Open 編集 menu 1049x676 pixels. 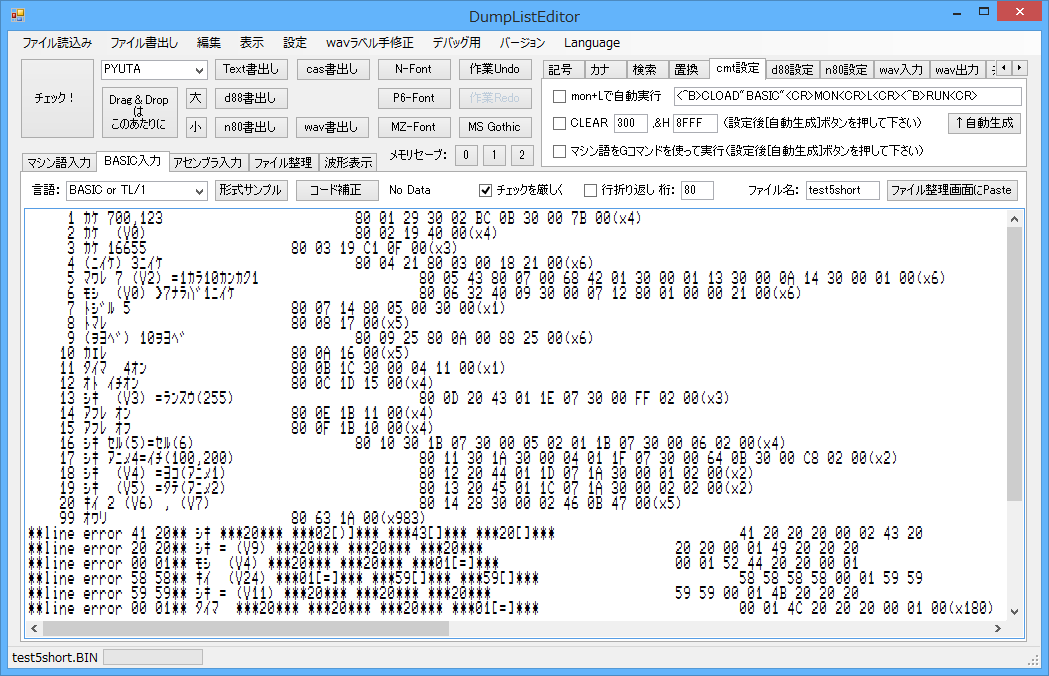(x=209, y=43)
